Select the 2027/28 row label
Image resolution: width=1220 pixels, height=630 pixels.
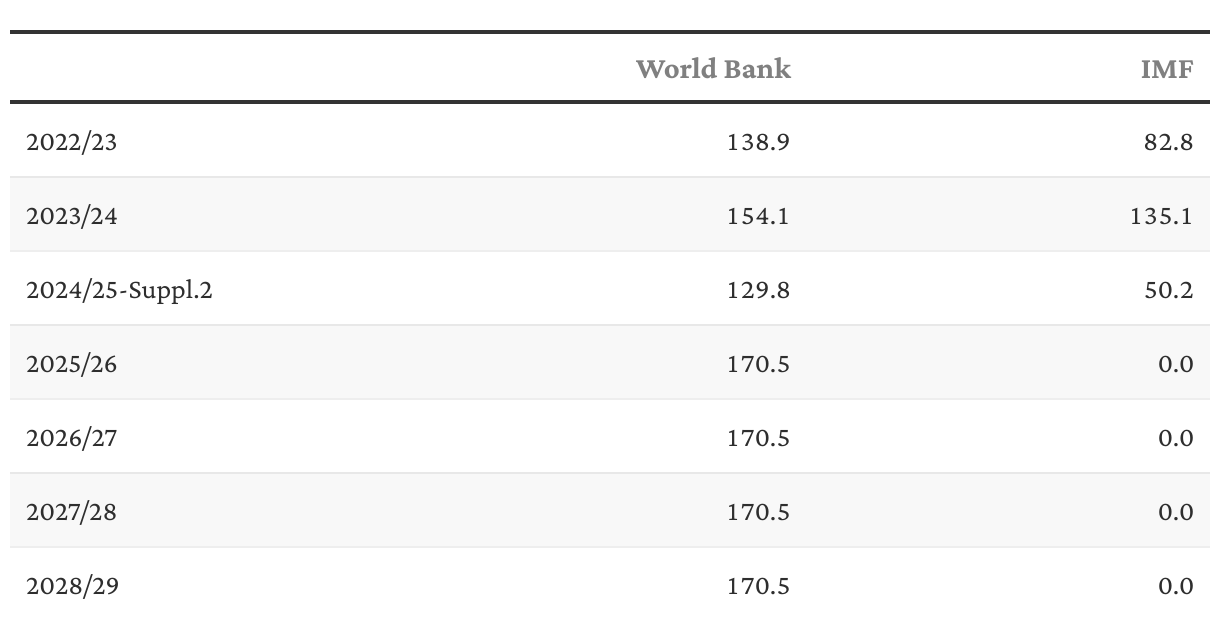(x=71, y=512)
